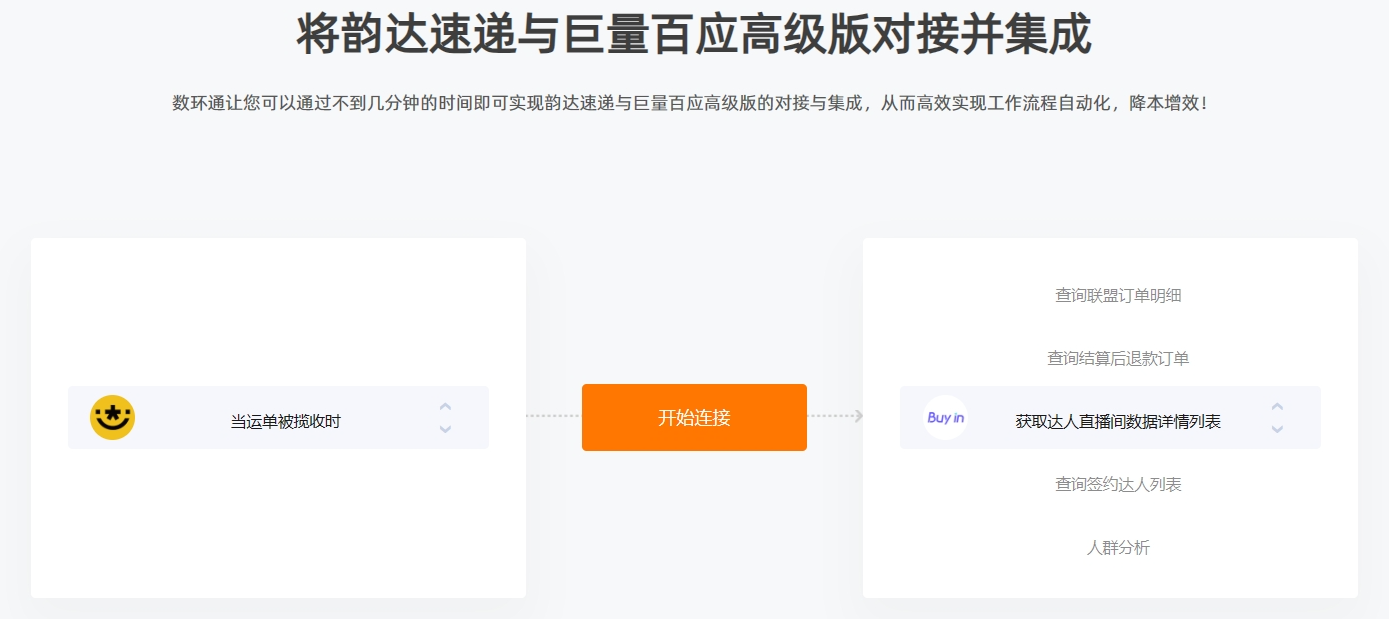Click the Buy in logo icon
The width and height of the screenshot is (1389, 619).
pos(945,418)
